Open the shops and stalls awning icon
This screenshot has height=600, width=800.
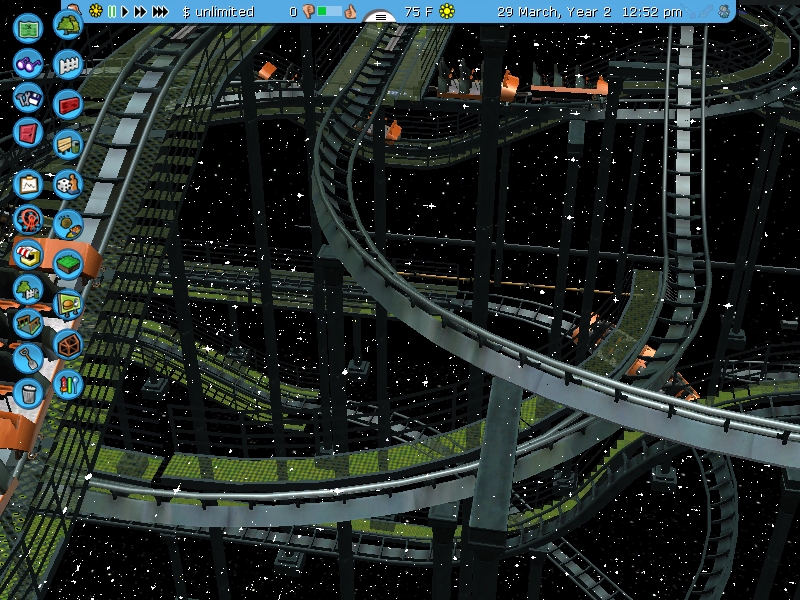(28, 255)
